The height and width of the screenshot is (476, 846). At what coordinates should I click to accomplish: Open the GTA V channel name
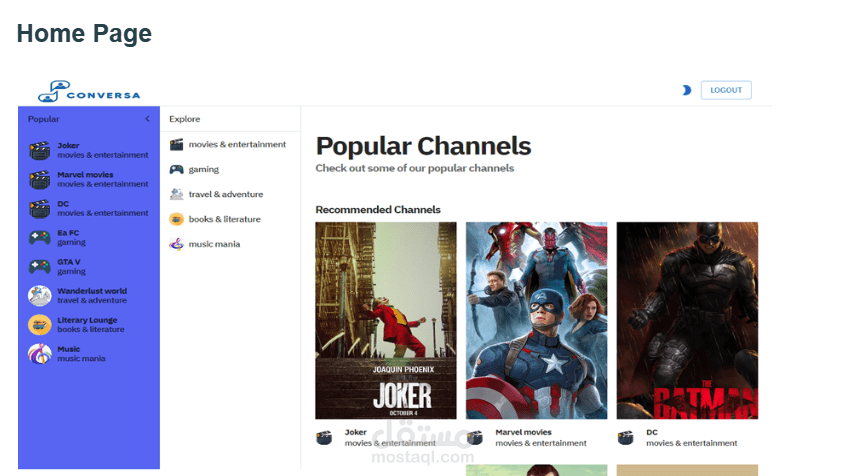(69, 262)
